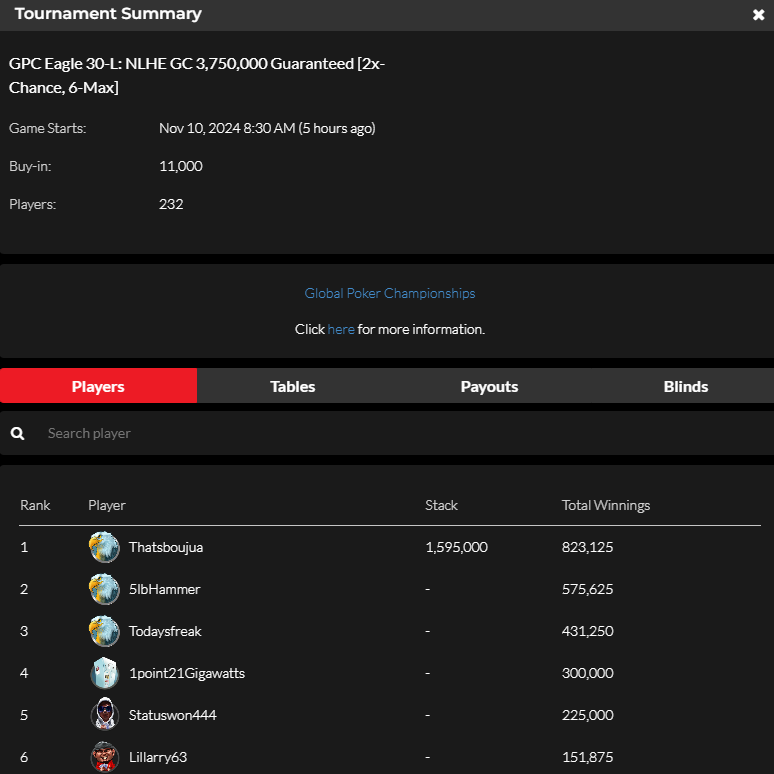Open Global Poker Championships link
Image resolution: width=774 pixels, height=774 pixels.
click(x=389, y=293)
